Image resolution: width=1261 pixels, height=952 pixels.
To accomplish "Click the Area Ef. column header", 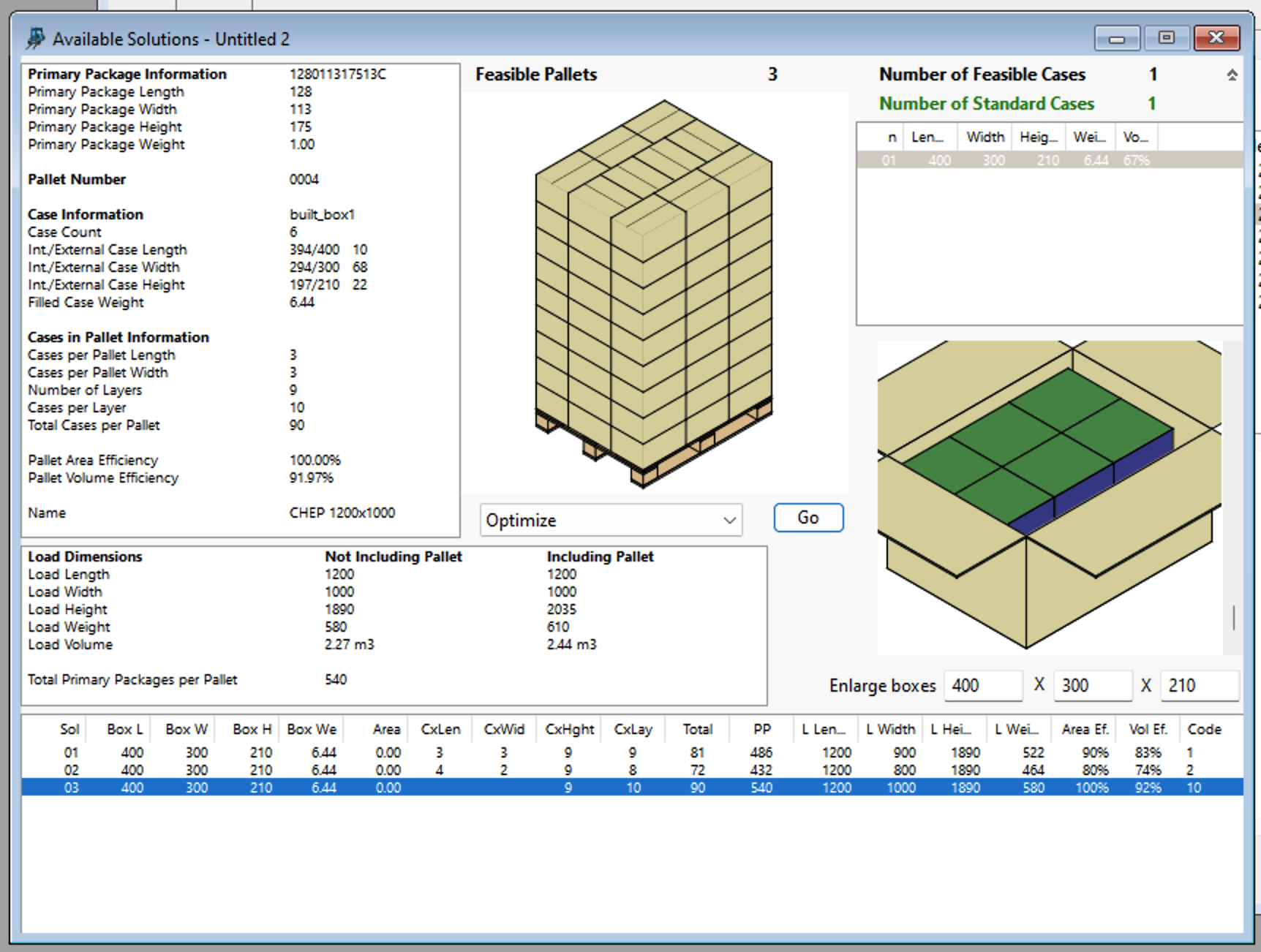I will point(1085,729).
